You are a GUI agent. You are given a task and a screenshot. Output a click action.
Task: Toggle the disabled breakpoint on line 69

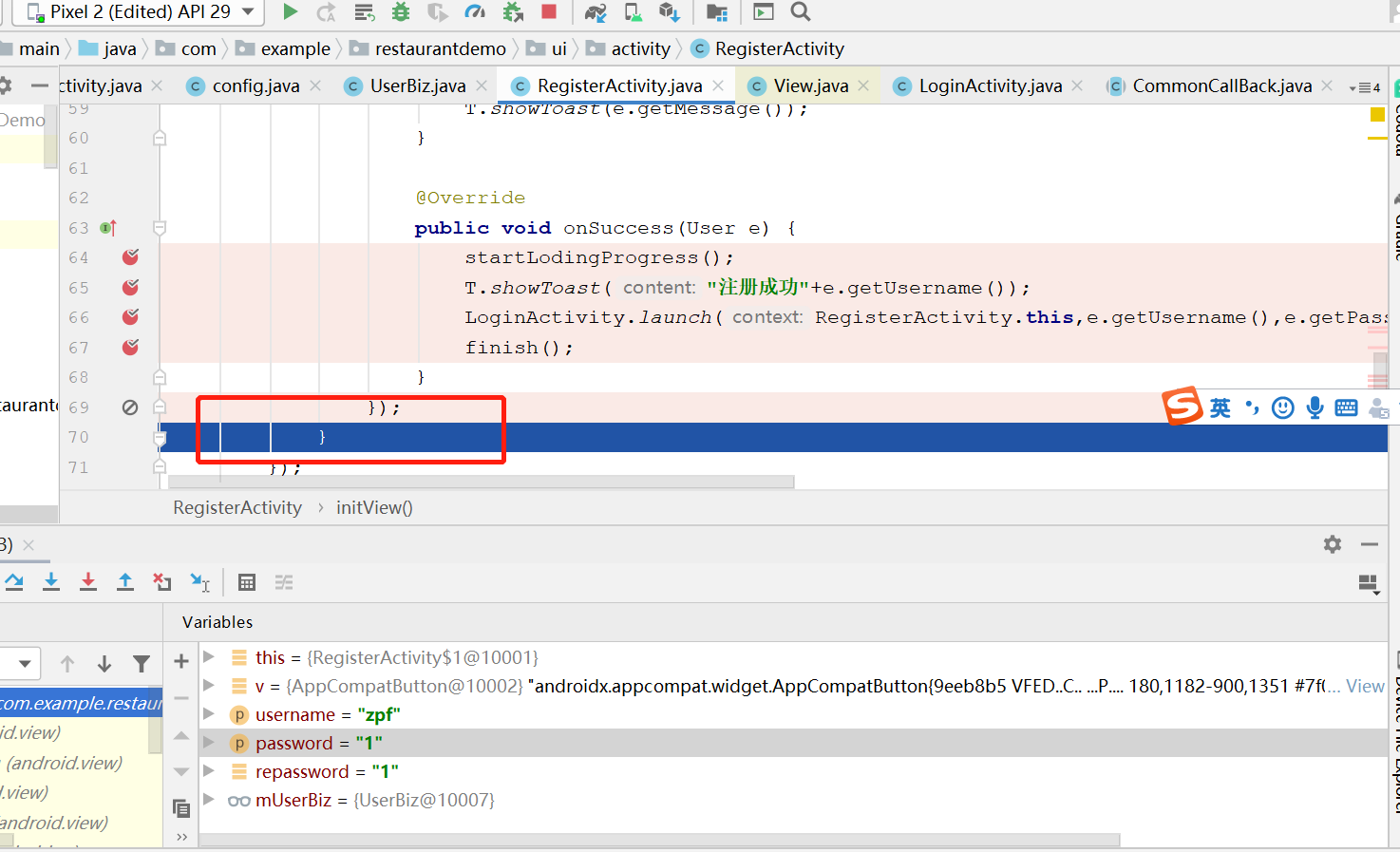(130, 407)
